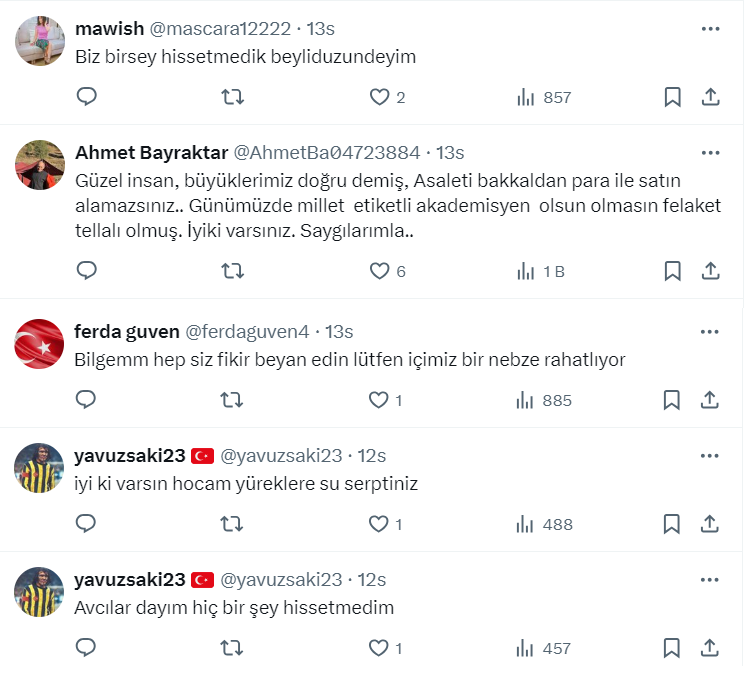Screen dimensions: 745x677
Task: Open more options on mawish's tweet
Action: (710, 29)
